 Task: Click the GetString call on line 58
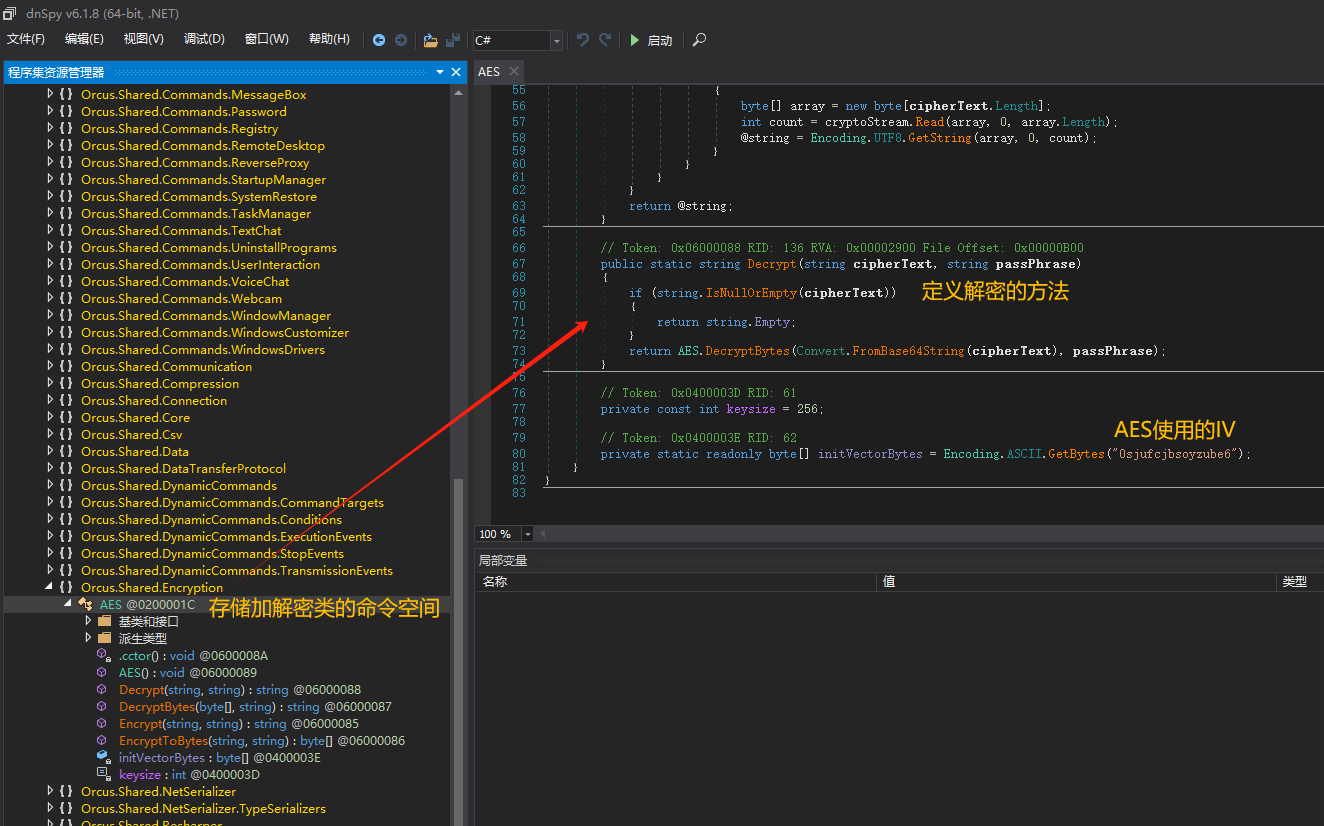(x=940, y=138)
